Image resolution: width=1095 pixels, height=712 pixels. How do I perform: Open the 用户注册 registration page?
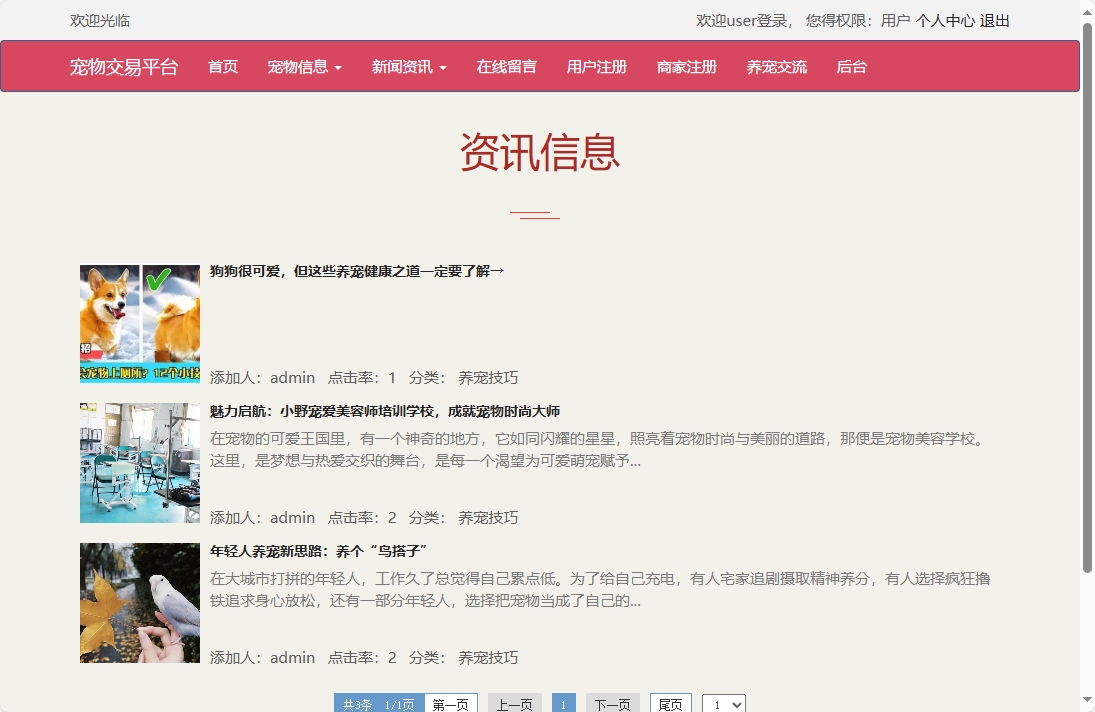595,66
